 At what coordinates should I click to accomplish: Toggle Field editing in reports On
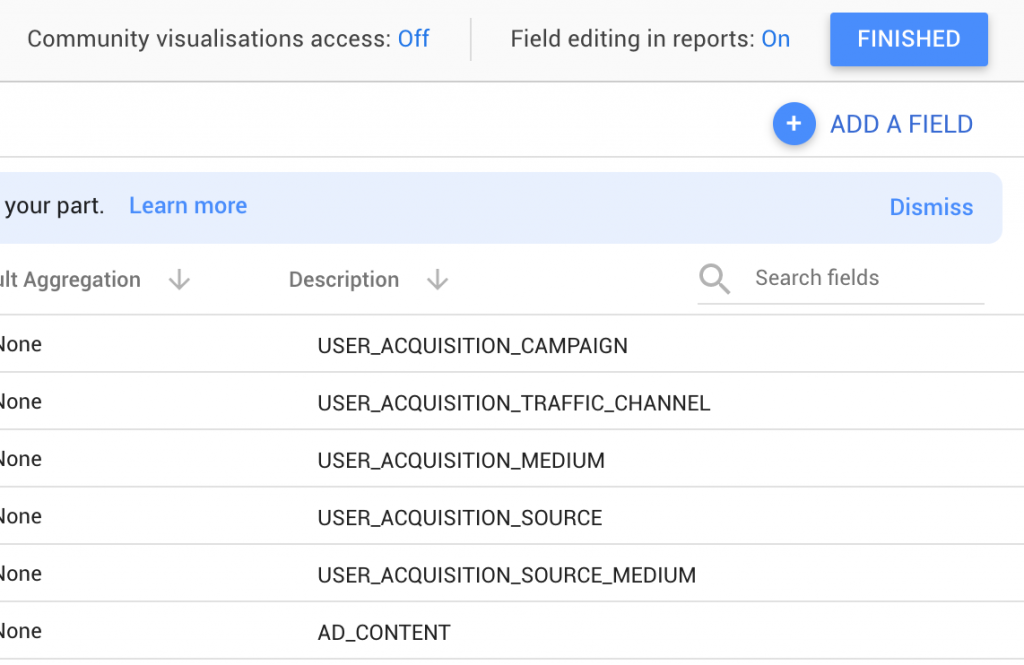(775, 39)
